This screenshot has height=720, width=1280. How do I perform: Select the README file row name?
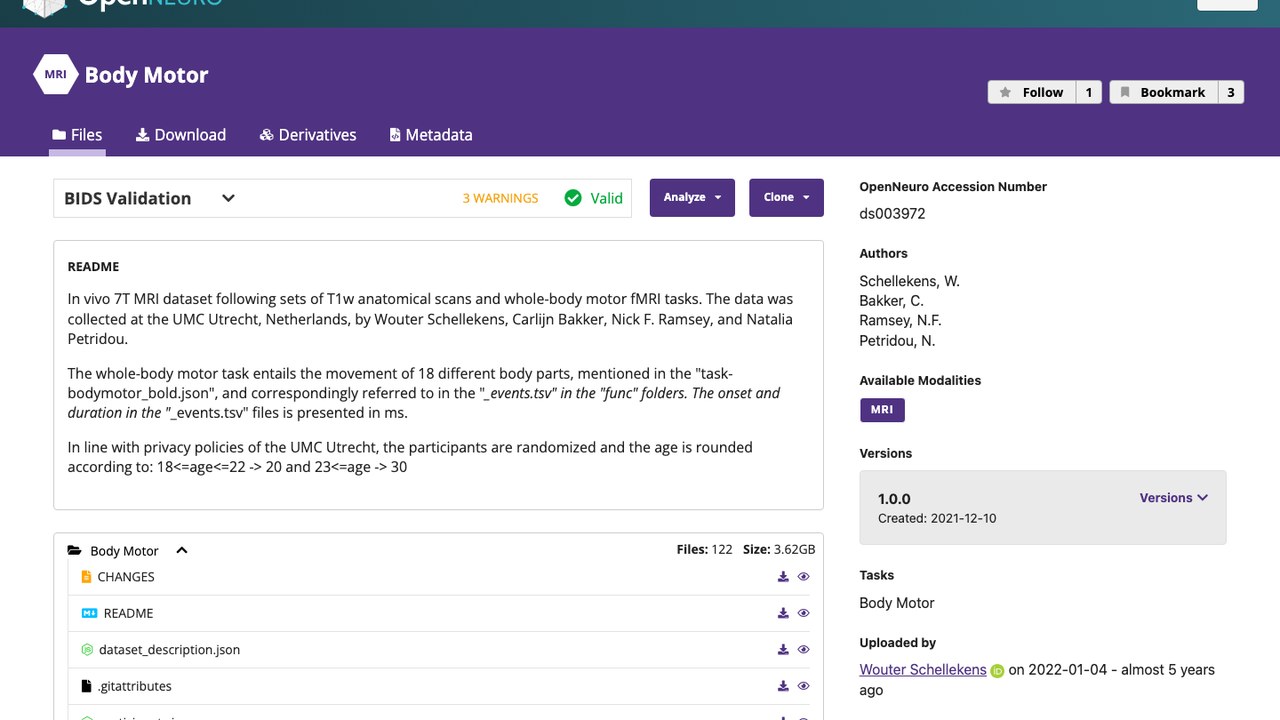click(x=128, y=613)
